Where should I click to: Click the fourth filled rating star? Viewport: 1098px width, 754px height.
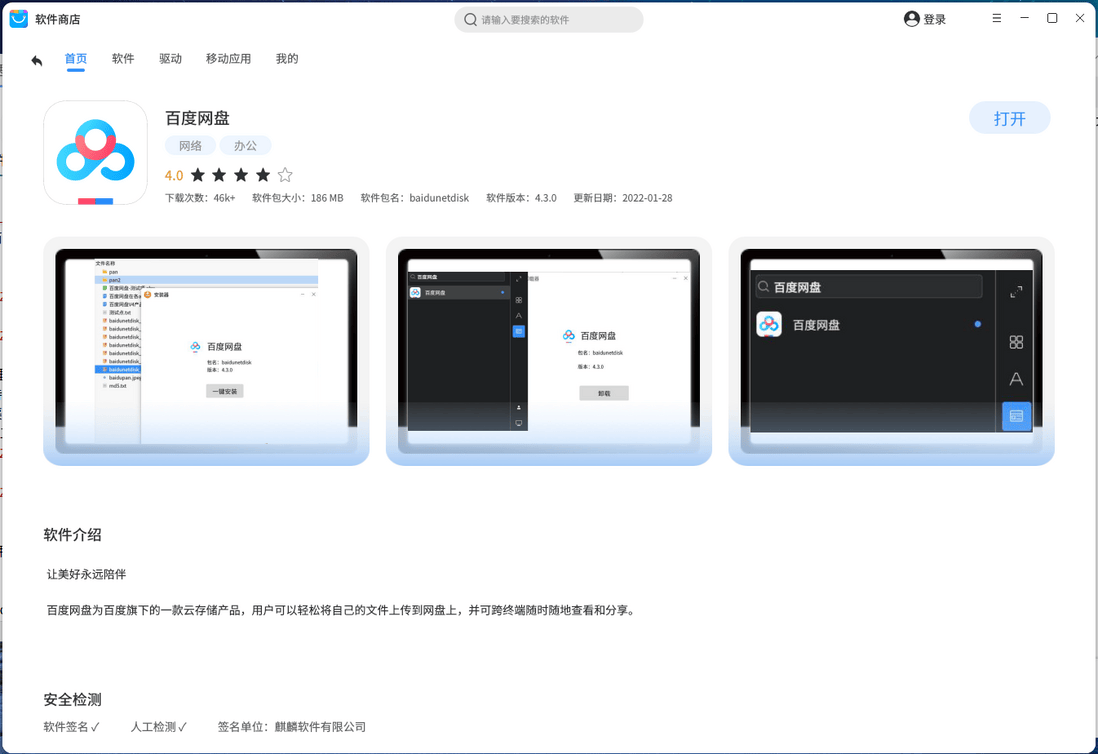pyautogui.click(x=263, y=174)
